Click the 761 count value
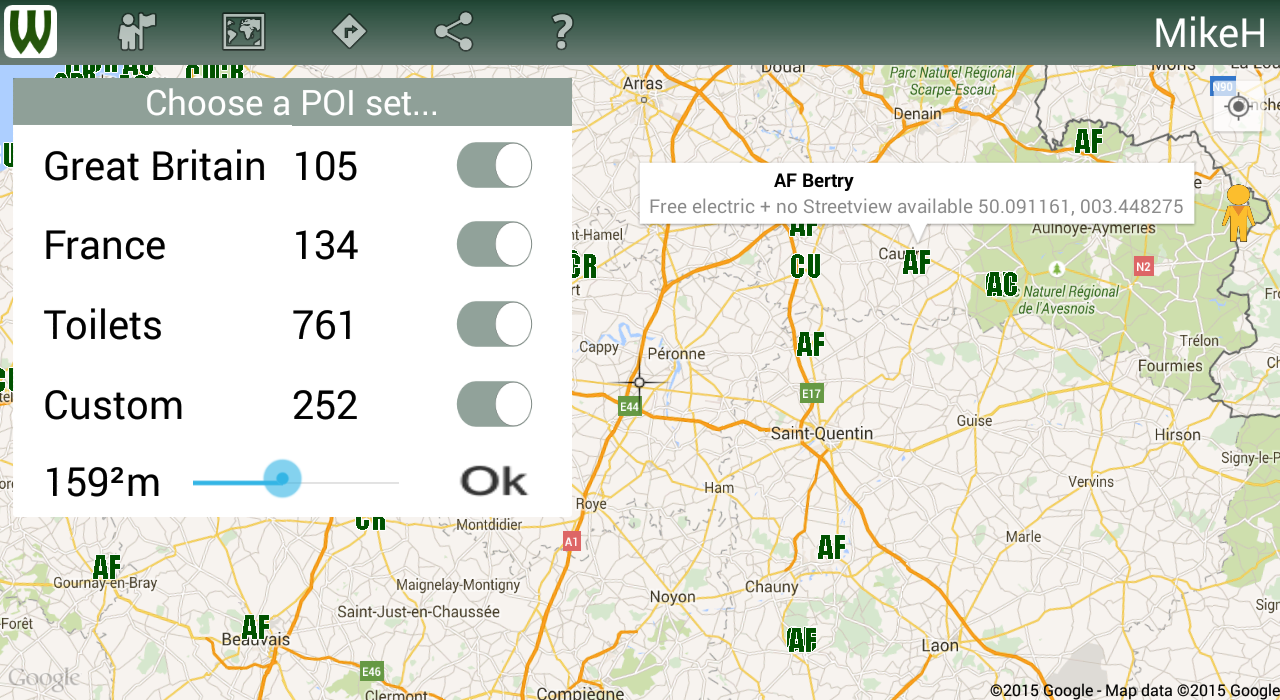1280x700 pixels. pyautogui.click(x=324, y=326)
